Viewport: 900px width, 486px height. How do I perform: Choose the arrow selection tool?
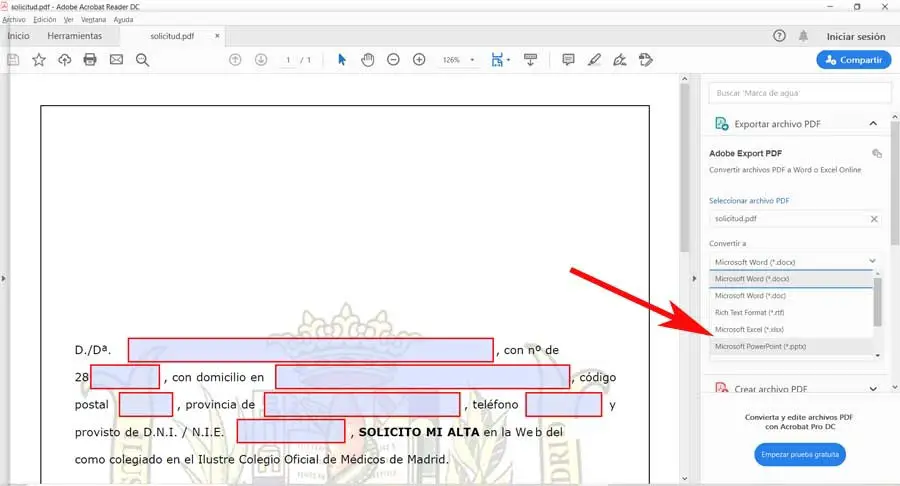(342, 60)
